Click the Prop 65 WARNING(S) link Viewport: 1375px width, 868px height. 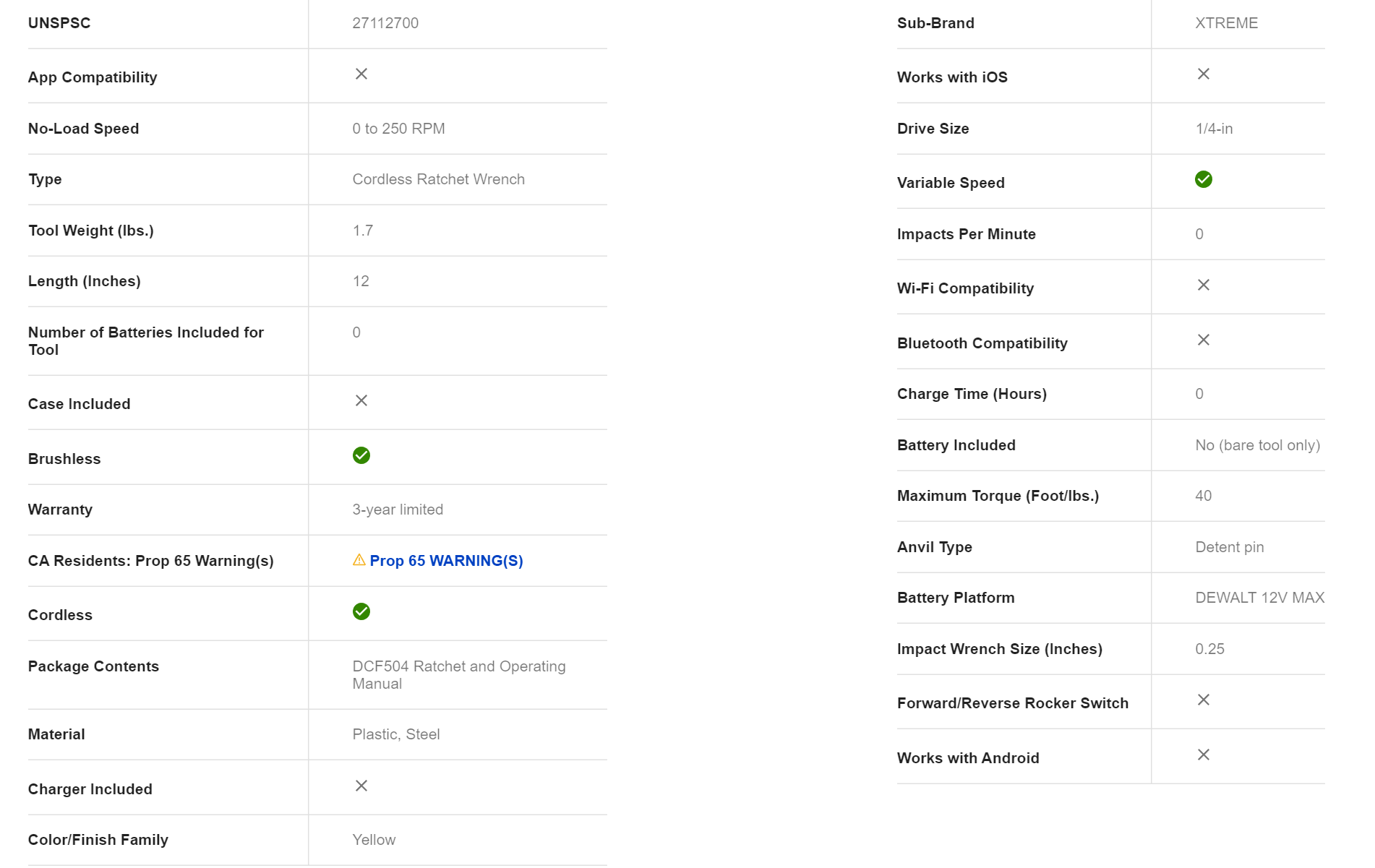click(445, 561)
